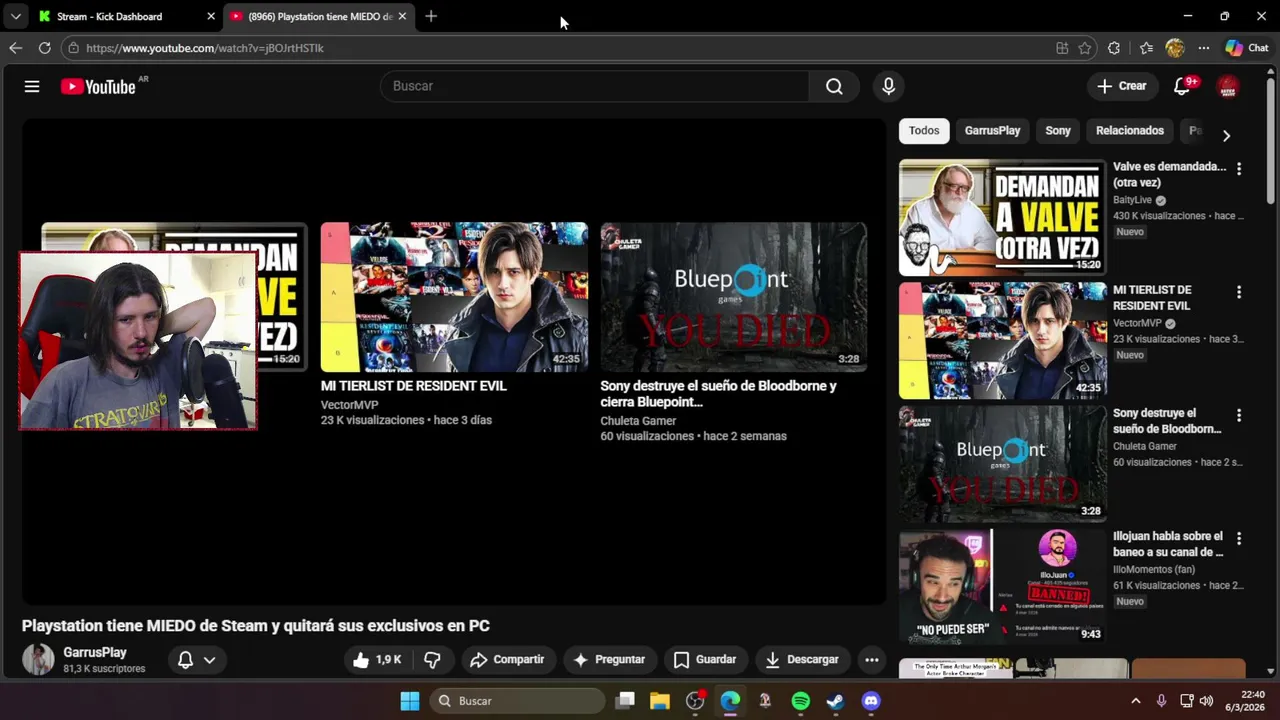Open sidebar Illojuan BANNED thumbnail
This screenshot has height=720, width=1280.
[x=1002, y=586]
